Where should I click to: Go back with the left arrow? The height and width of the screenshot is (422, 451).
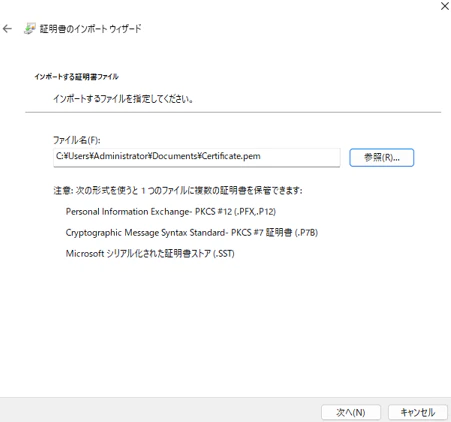coord(7,29)
